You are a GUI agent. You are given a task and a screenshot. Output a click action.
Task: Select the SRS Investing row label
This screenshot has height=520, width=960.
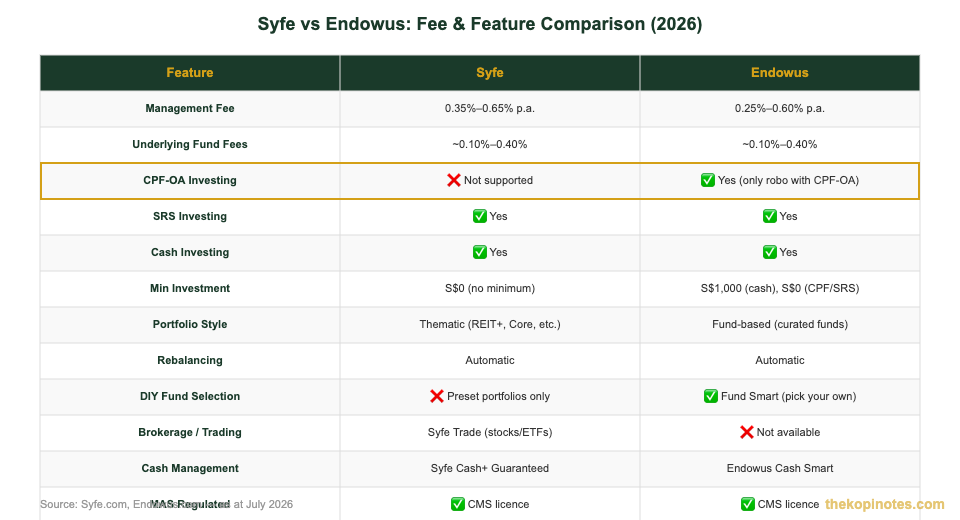(190, 216)
